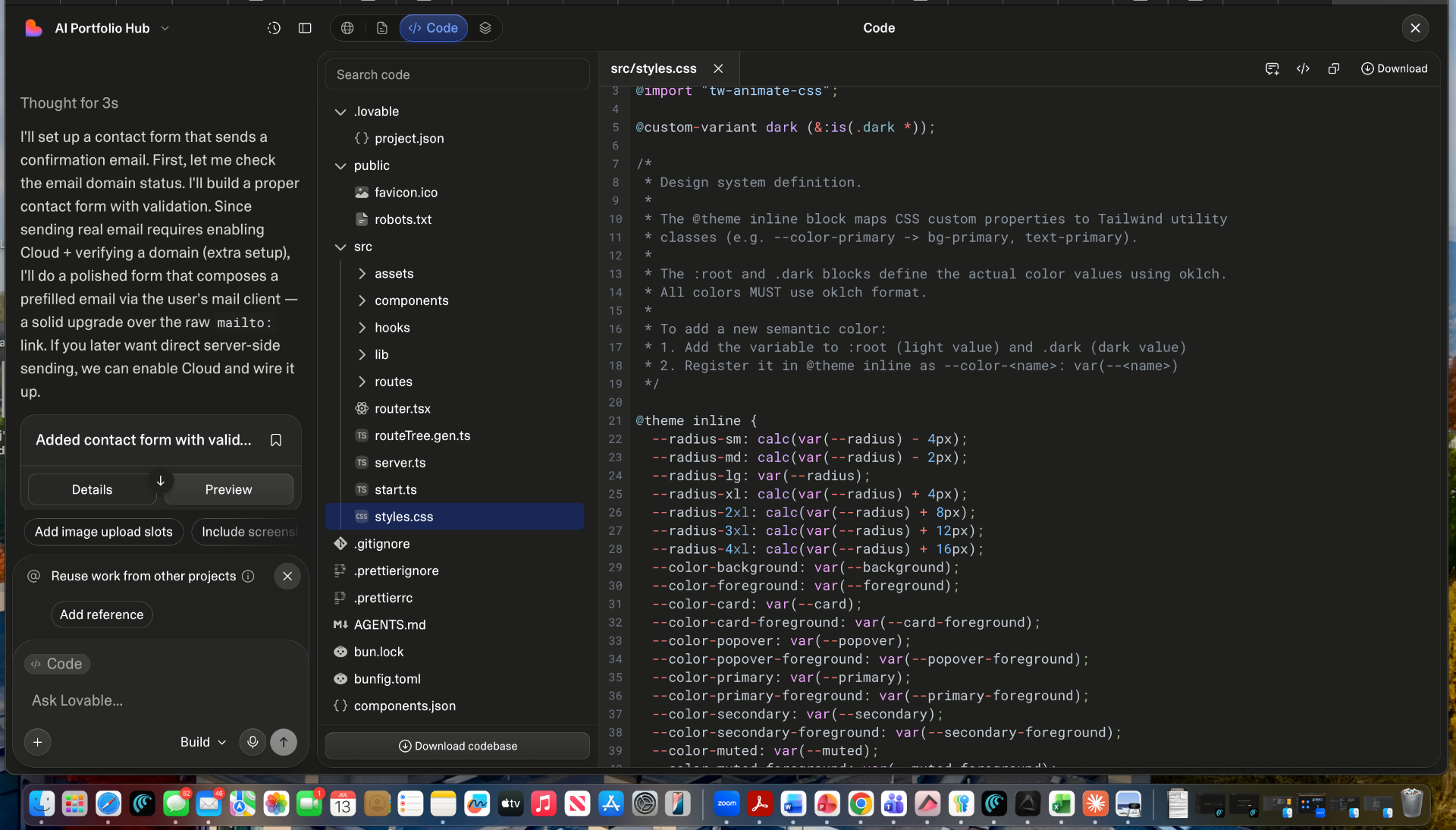Show info about reusing other projects
This screenshot has height=830, width=1456.
tap(248, 577)
